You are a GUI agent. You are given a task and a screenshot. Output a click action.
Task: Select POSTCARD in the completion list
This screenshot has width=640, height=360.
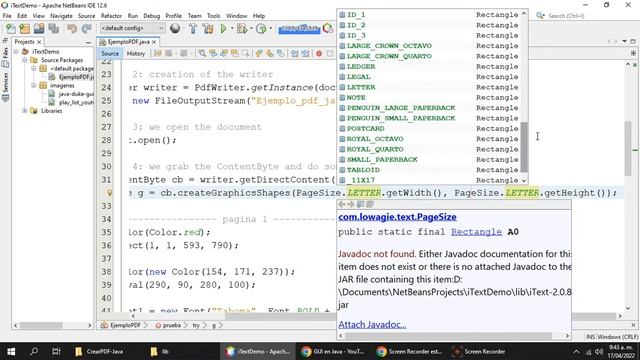429,129
